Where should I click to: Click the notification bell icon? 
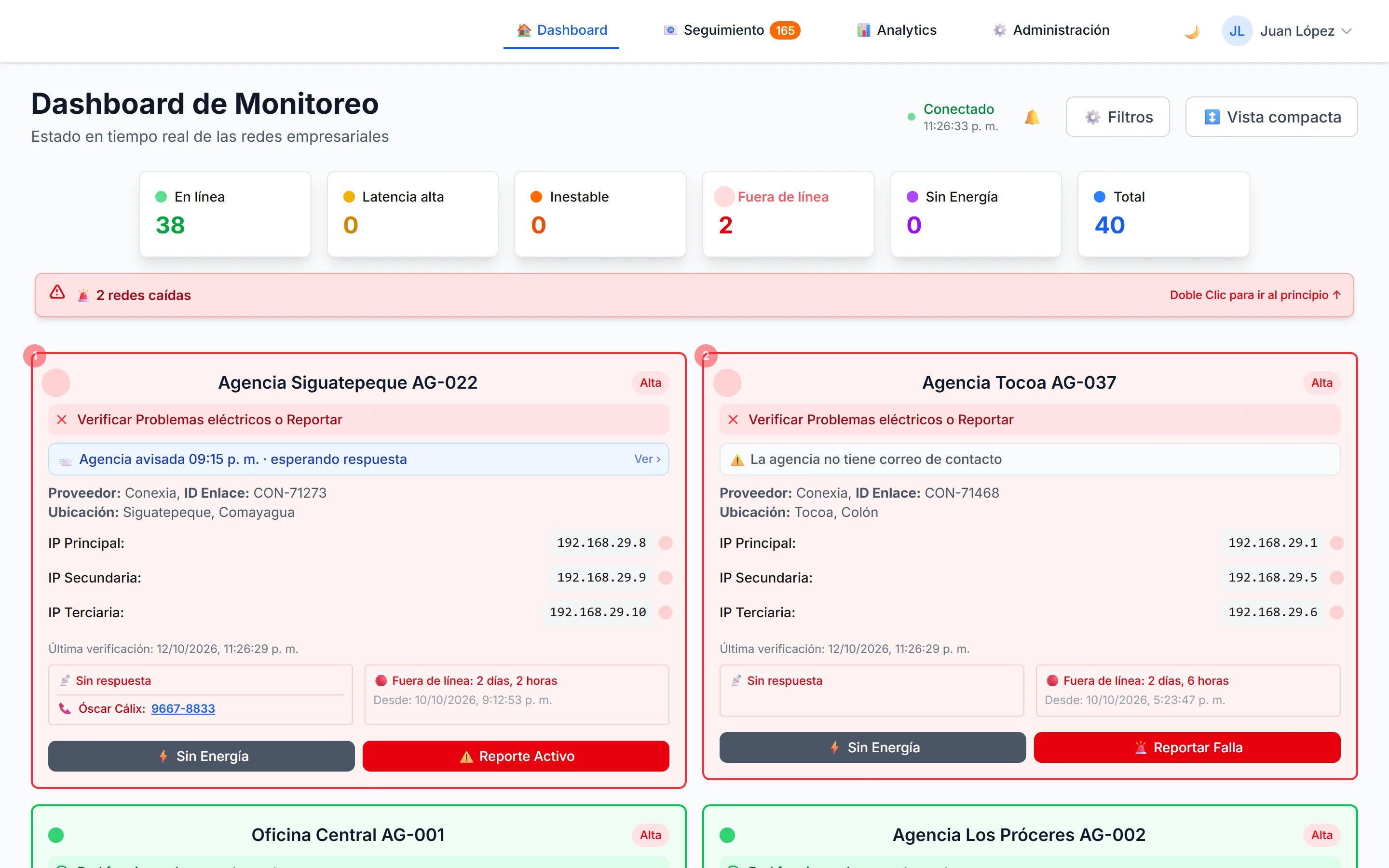(x=1032, y=117)
